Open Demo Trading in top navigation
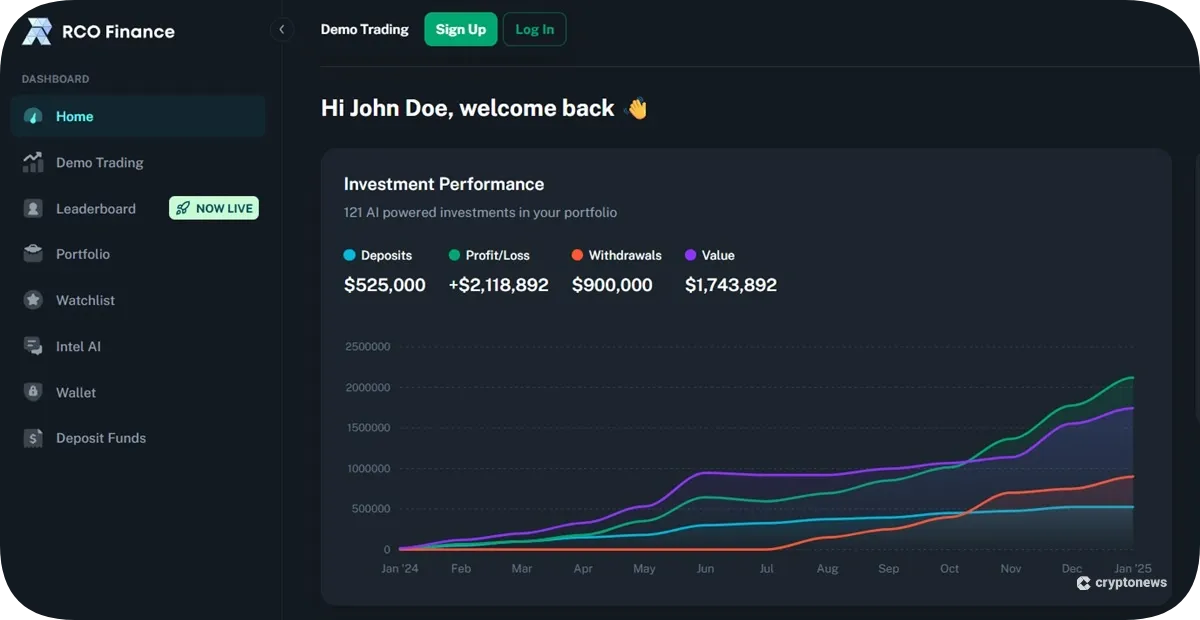Viewport: 1200px width, 620px height. pos(364,30)
